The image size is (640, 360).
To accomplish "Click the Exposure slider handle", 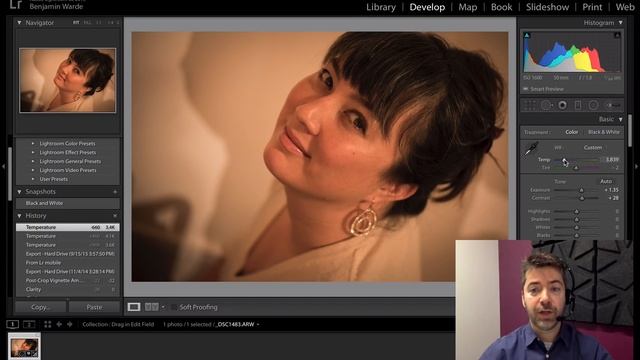I will pyautogui.click(x=582, y=190).
